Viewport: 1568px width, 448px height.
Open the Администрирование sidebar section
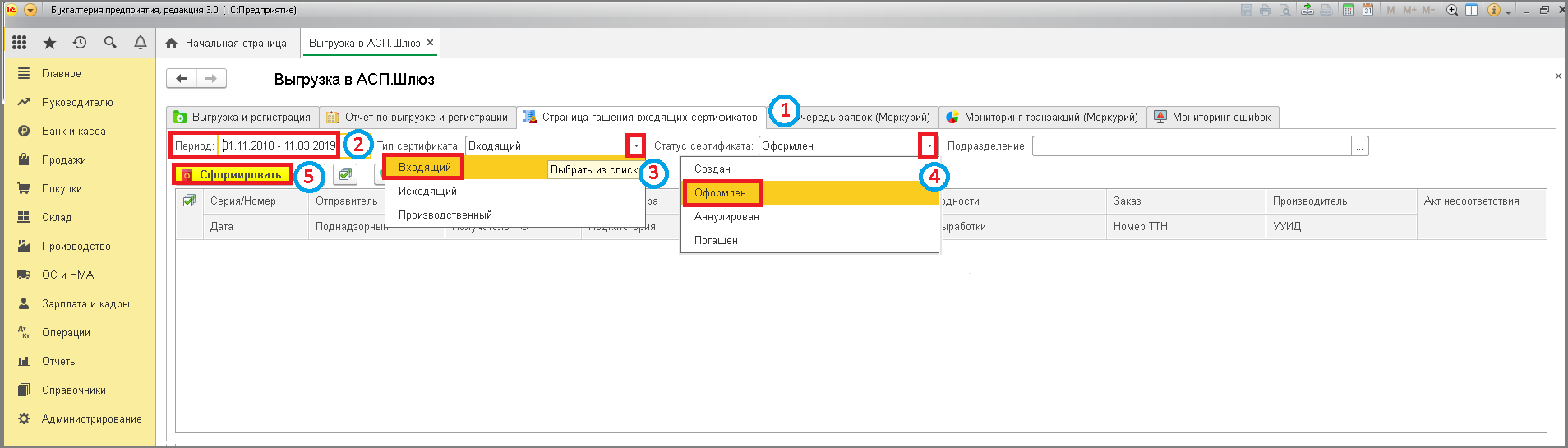[80, 418]
